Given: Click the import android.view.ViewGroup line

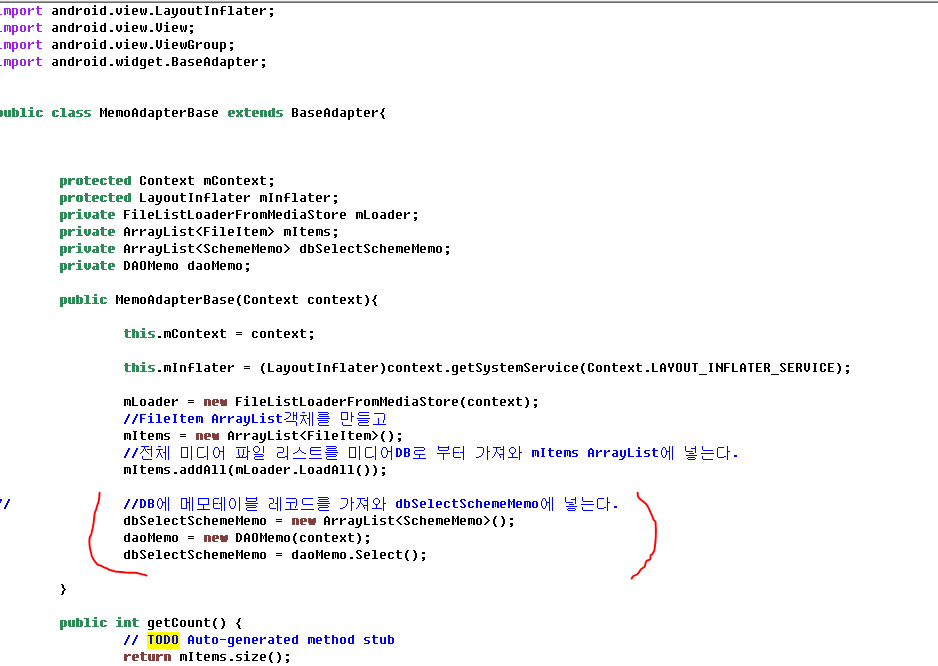Looking at the screenshot, I should [x=117, y=45].
